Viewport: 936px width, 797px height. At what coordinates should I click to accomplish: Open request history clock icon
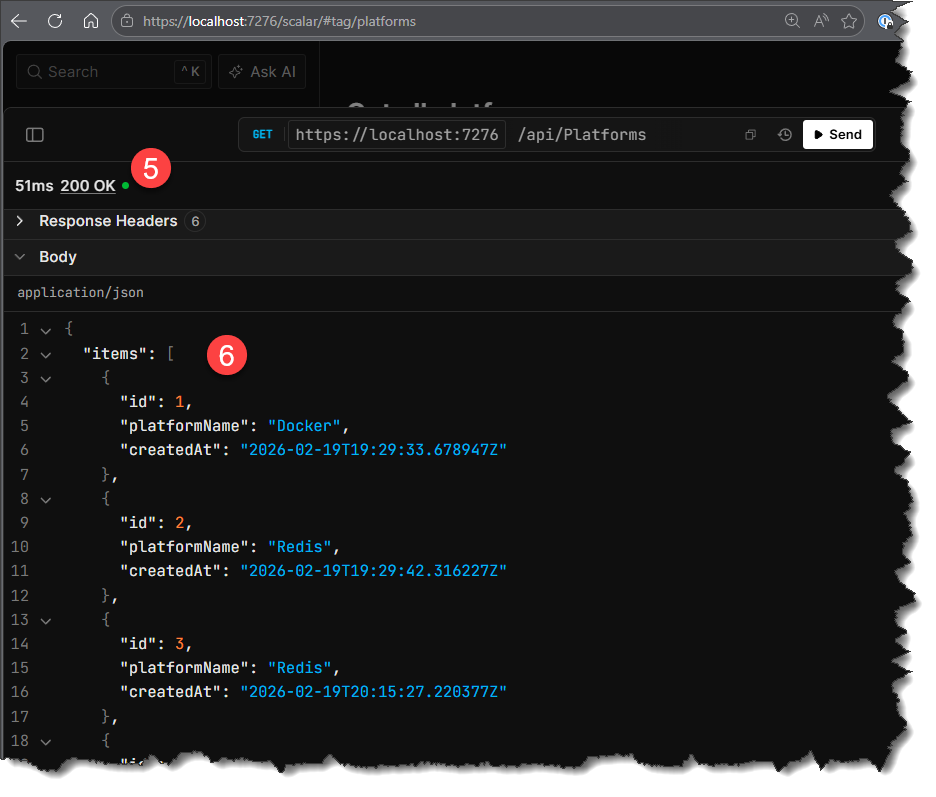[x=785, y=135]
